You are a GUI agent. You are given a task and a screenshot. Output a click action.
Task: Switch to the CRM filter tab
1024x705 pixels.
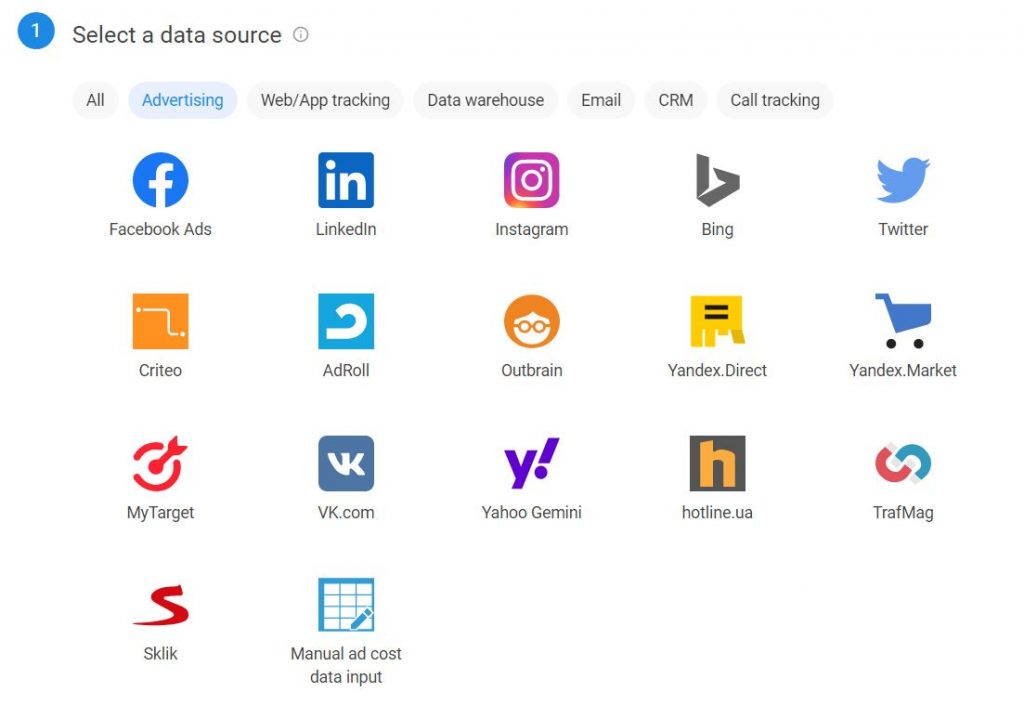[x=676, y=100]
